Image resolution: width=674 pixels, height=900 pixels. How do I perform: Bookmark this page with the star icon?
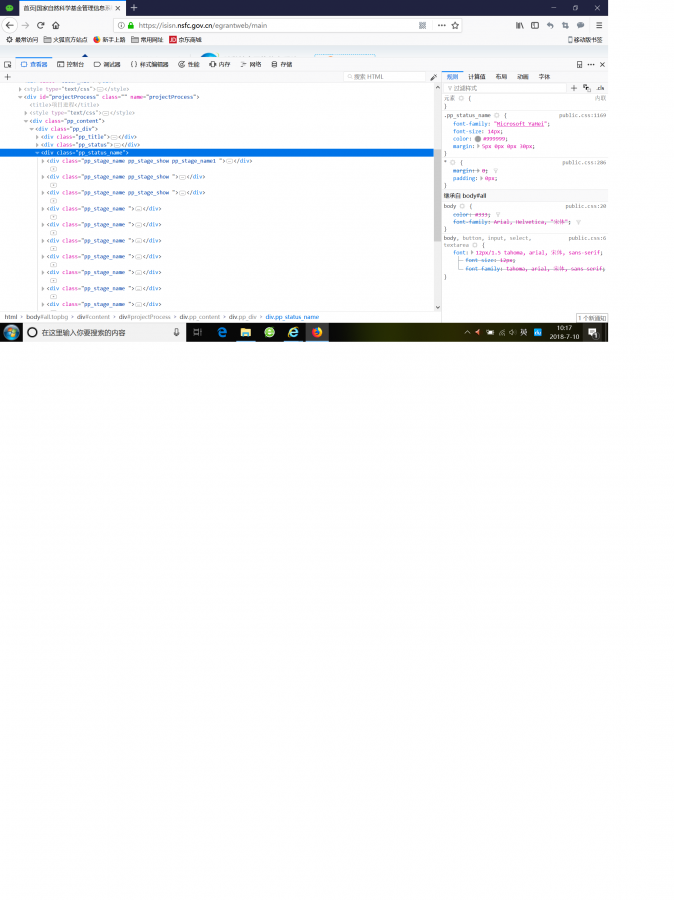[455, 25]
